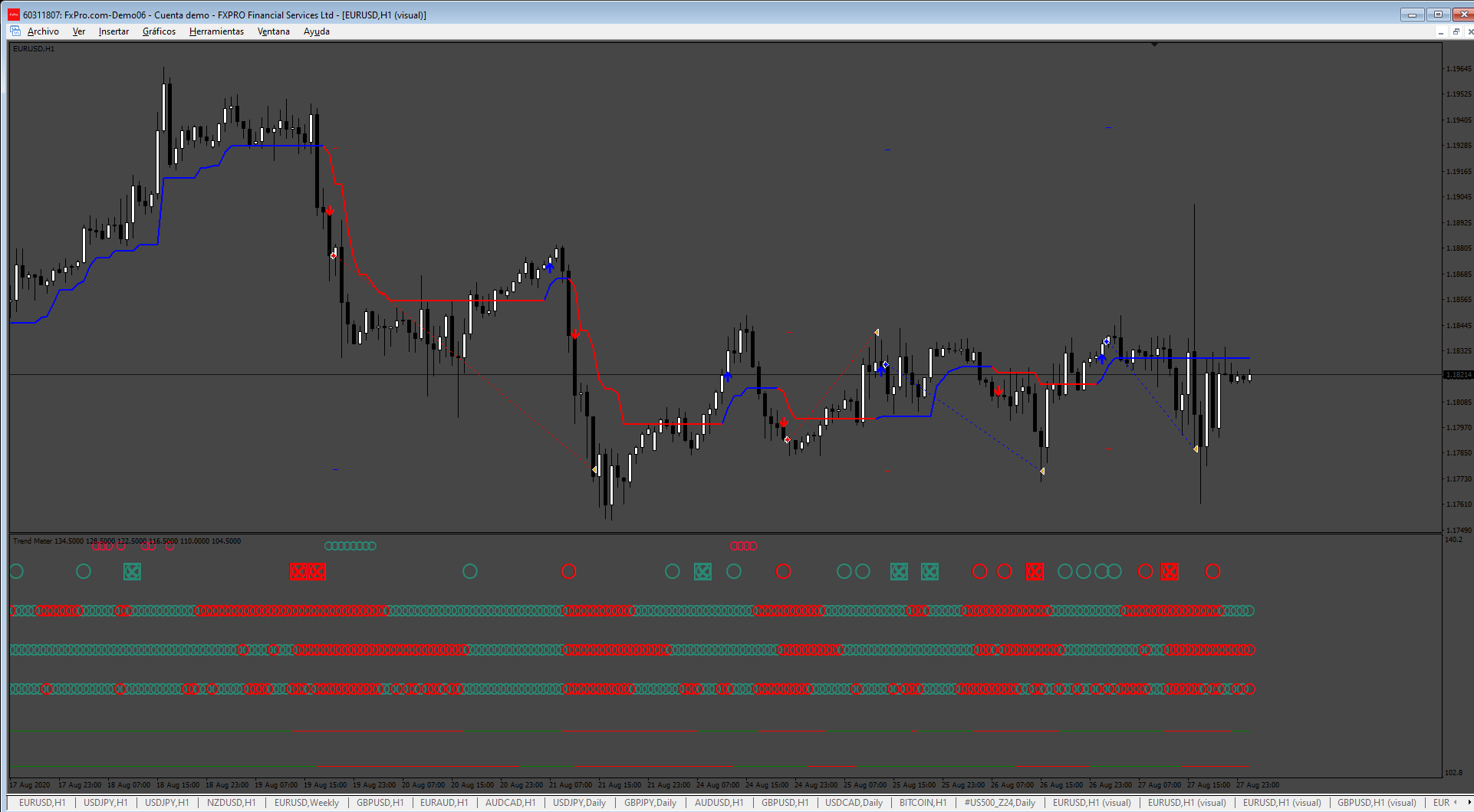
Task: Switch to the BITCOIN,H1 chart tab
Action: tap(923, 803)
